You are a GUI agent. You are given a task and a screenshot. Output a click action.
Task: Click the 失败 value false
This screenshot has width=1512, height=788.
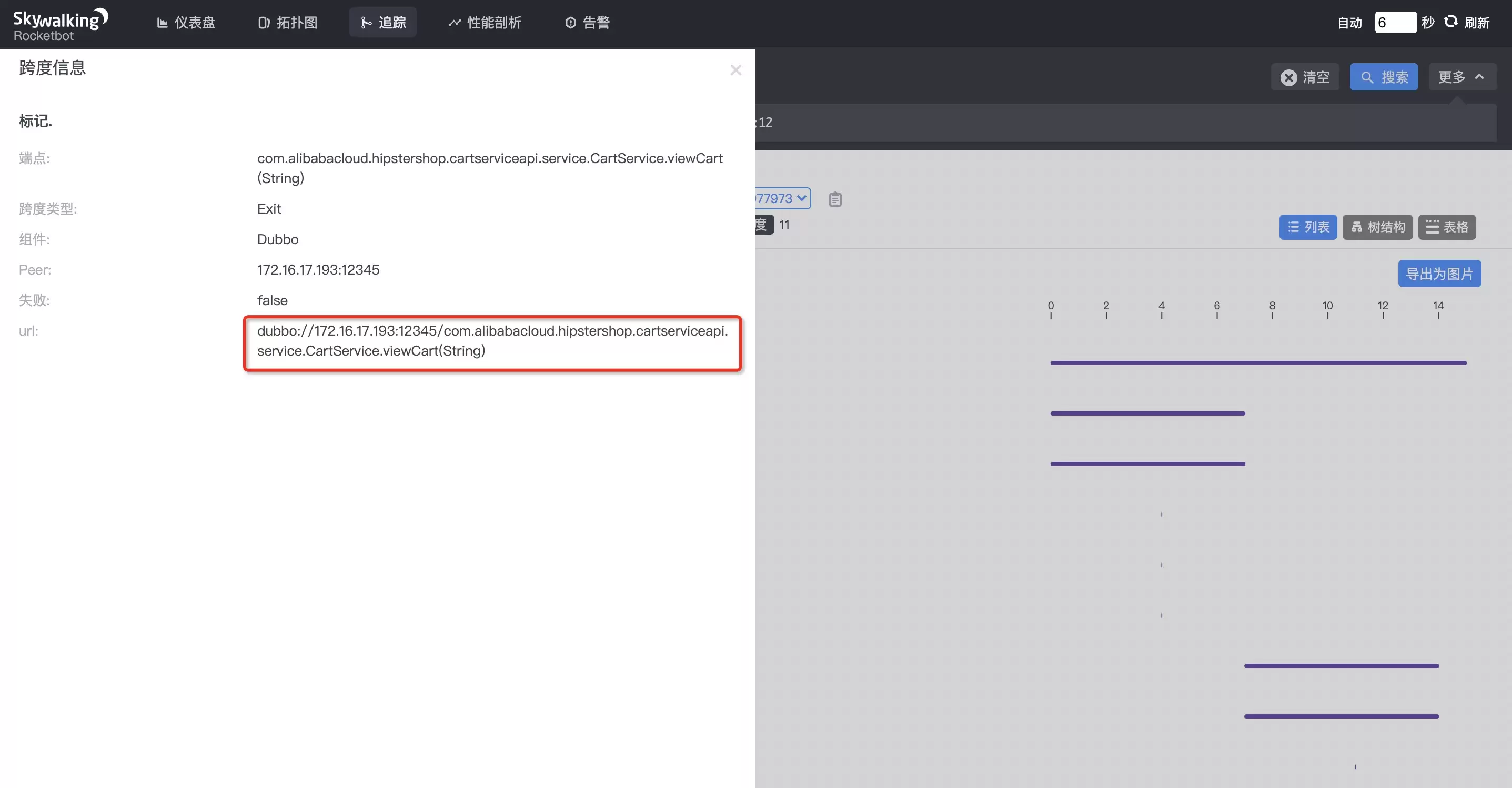(273, 300)
